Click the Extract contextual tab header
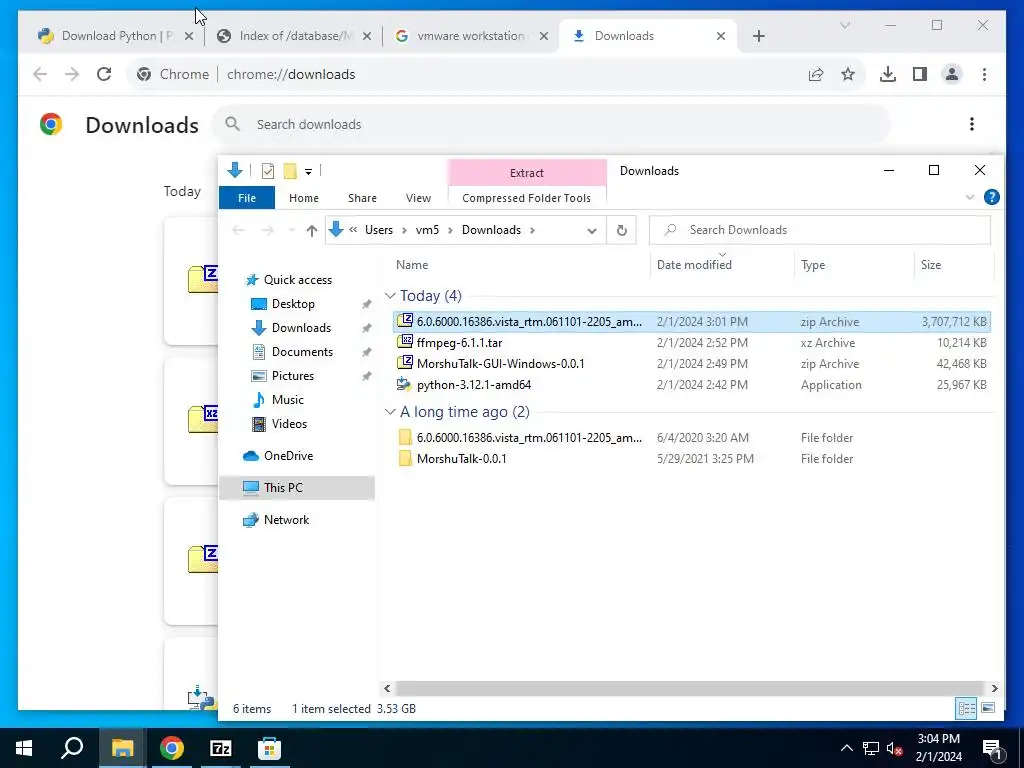1024x768 pixels. 527,172
